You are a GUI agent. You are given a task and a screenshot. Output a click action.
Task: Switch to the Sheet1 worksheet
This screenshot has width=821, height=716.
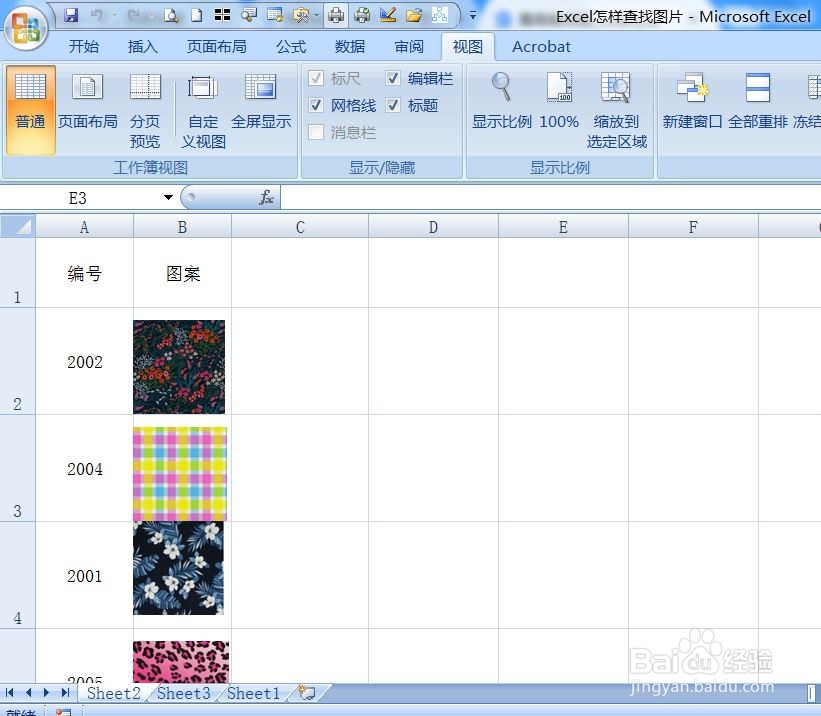point(252,693)
